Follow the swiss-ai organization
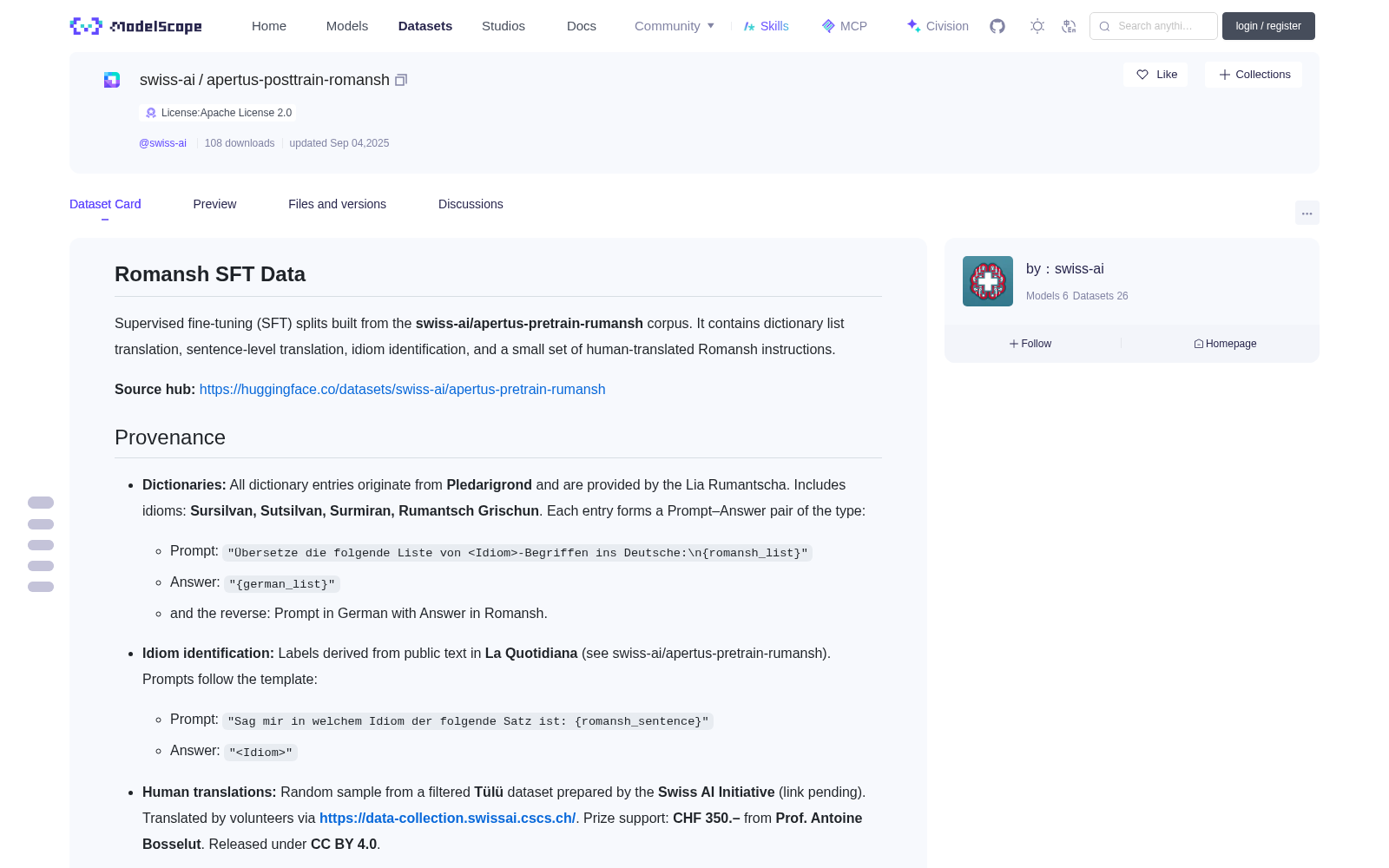Viewport: 1389px width, 868px height. pyautogui.click(x=1030, y=344)
